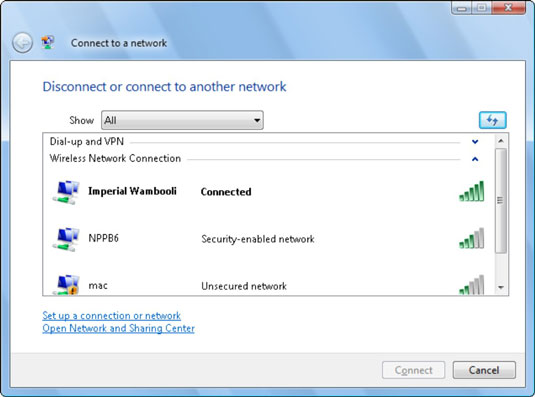Open the Show dropdown set to All
Screen dimensions: 535x397
182,120
